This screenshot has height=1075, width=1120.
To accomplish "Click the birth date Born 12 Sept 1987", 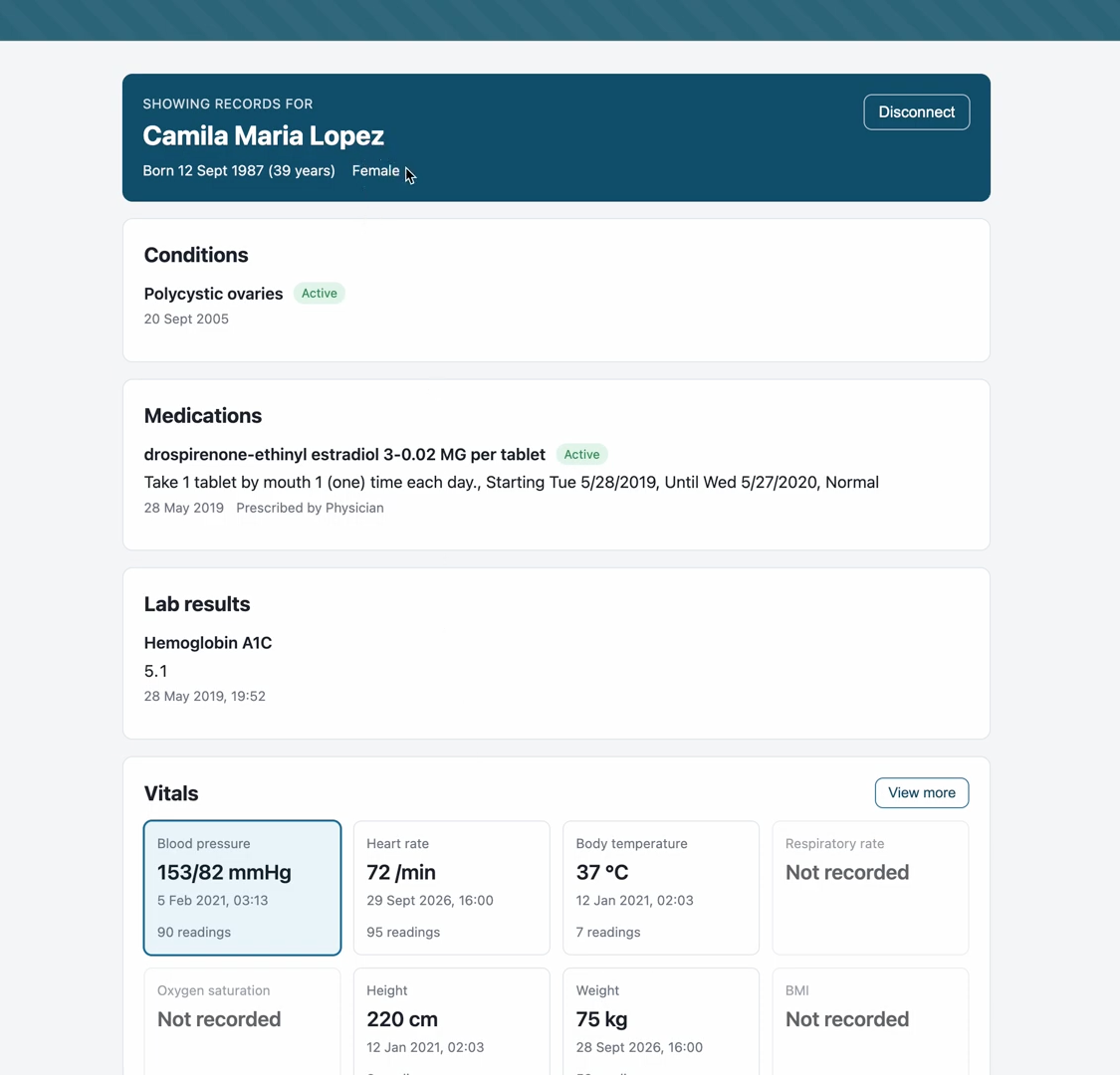I will pos(204,171).
